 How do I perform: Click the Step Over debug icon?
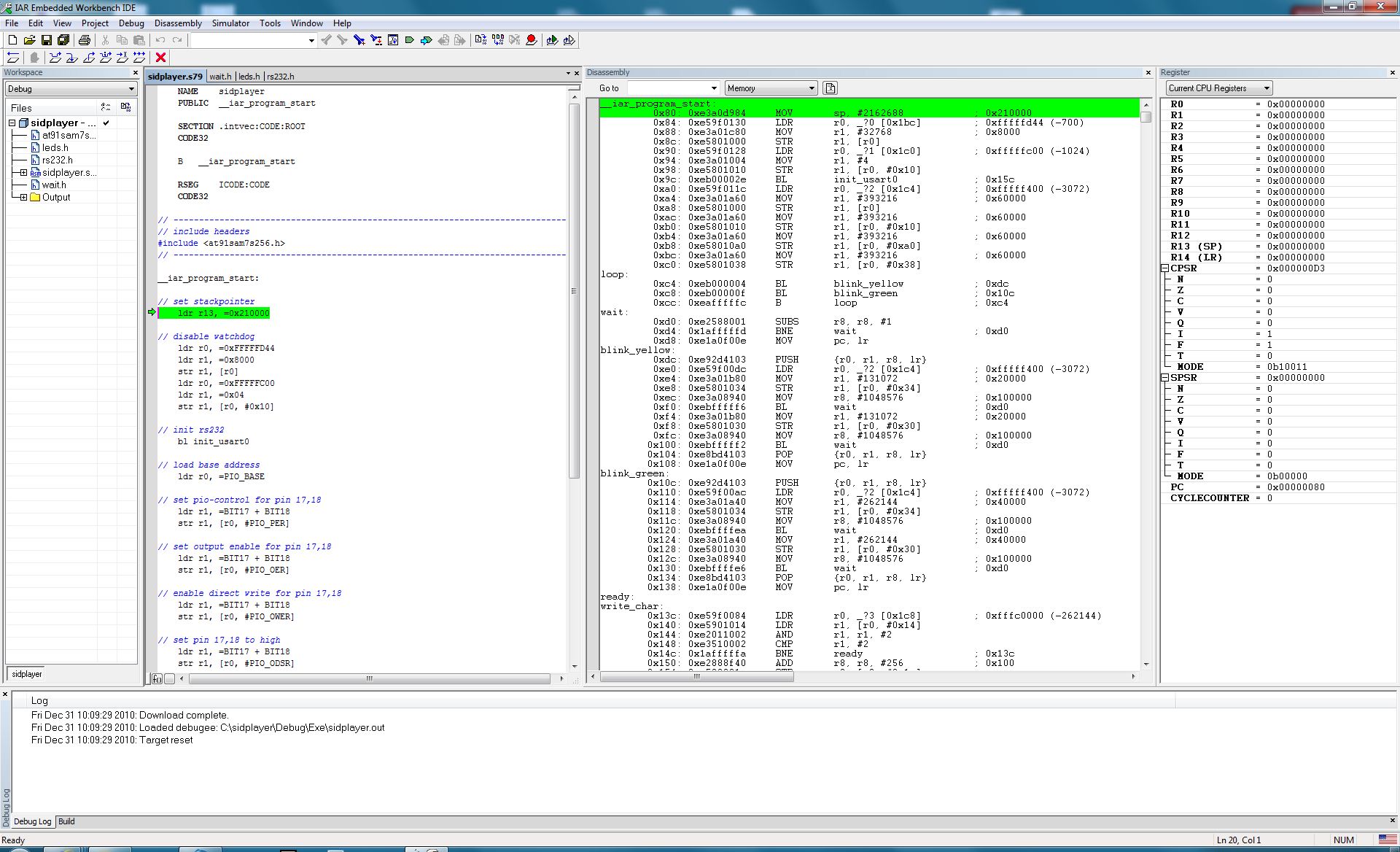tap(55, 57)
